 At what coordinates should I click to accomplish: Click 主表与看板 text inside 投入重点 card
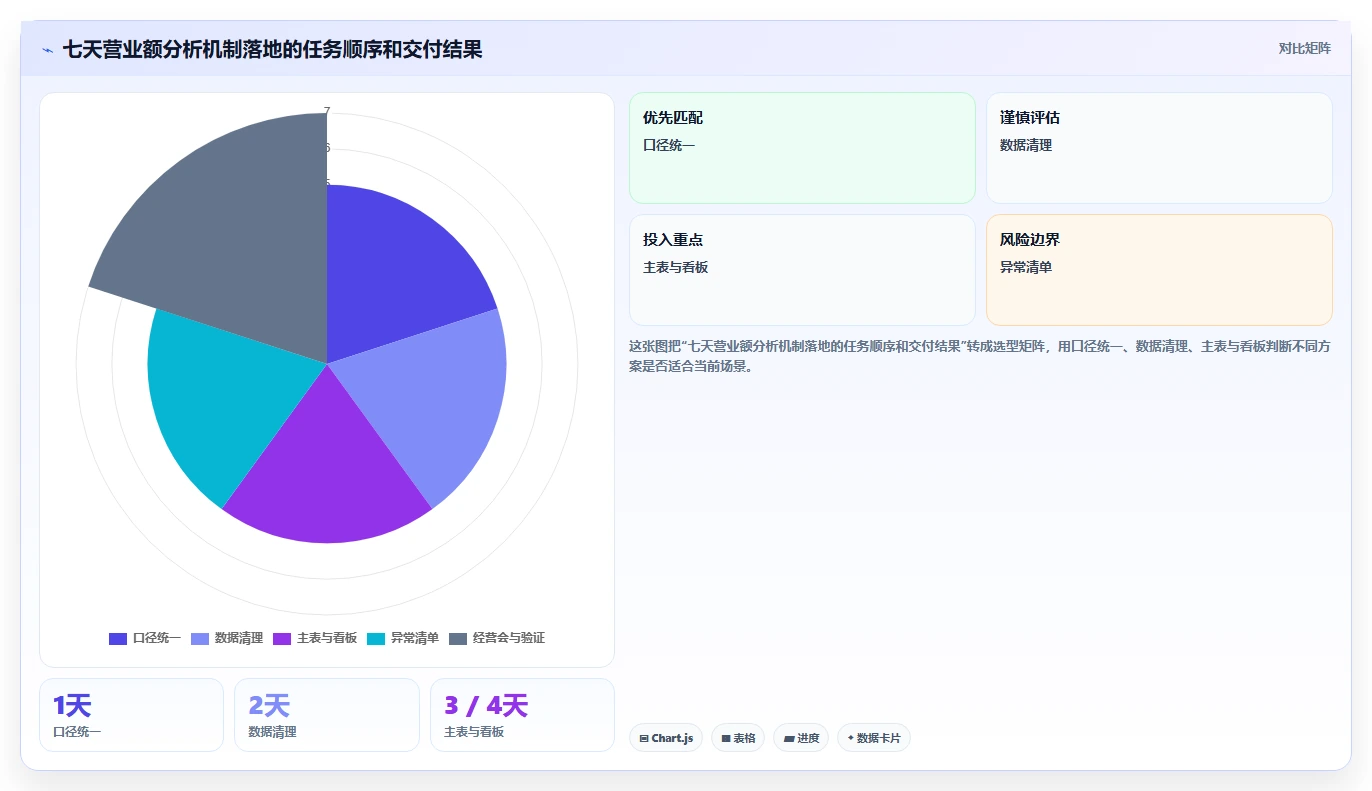coord(676,267)
